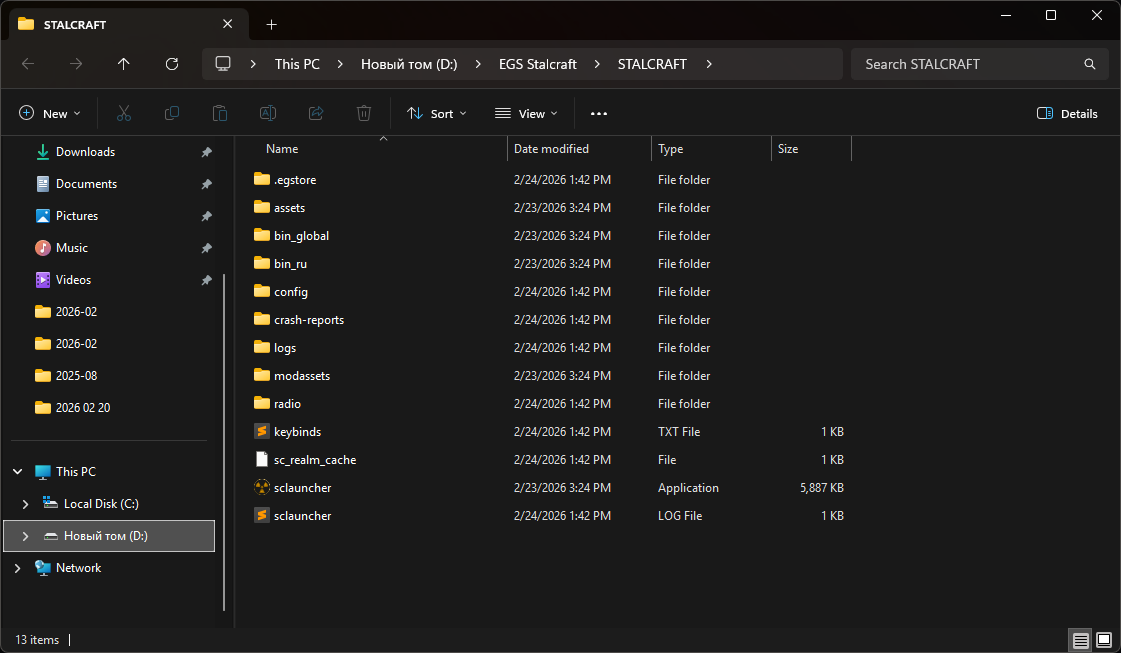Click the Up one level arrow
Image resolution: width=1121 pixels, height=653 pixels.
pyautogui.click(x=123, y=64)
